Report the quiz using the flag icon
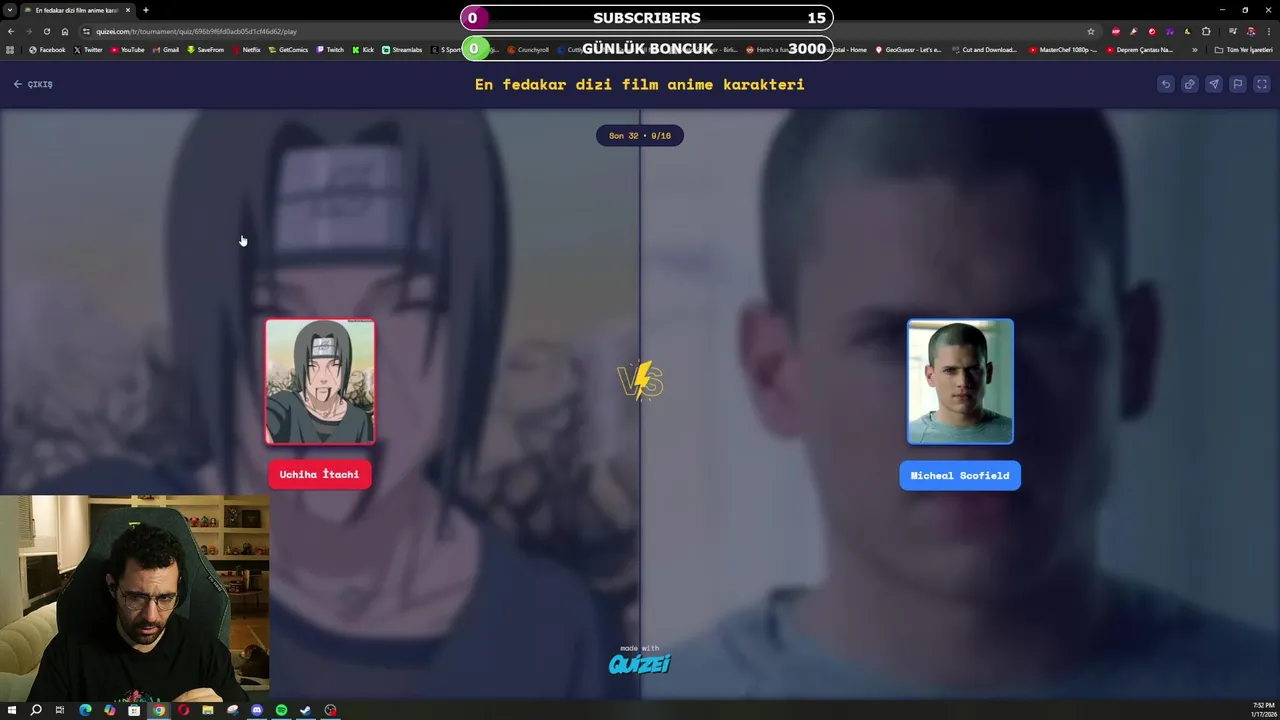 (1237, 84)
